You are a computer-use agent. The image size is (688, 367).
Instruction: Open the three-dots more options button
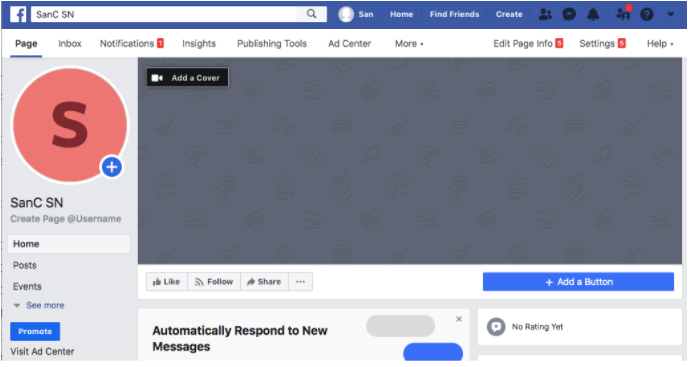[300, 282]
